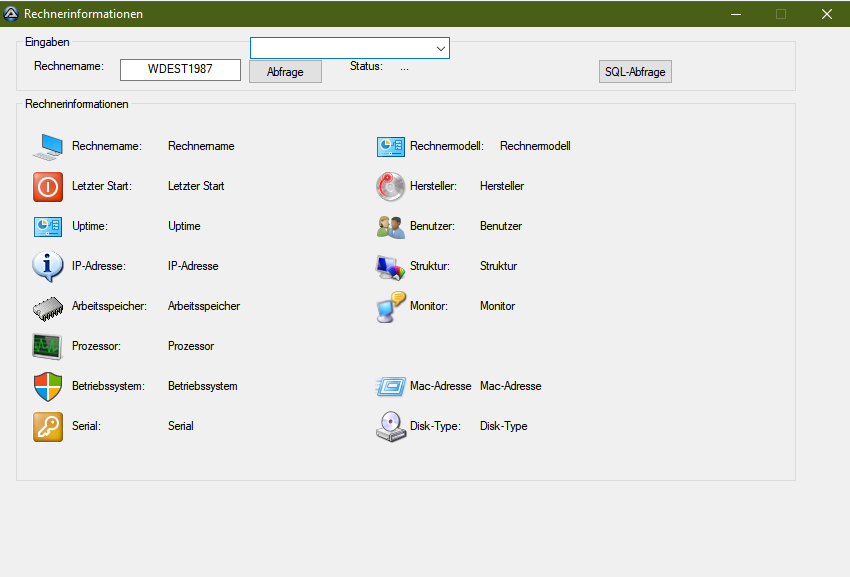The image size is (850, 577).
Task: Click the blue info icon for IP-Adresse
Action: coord(48,267)
